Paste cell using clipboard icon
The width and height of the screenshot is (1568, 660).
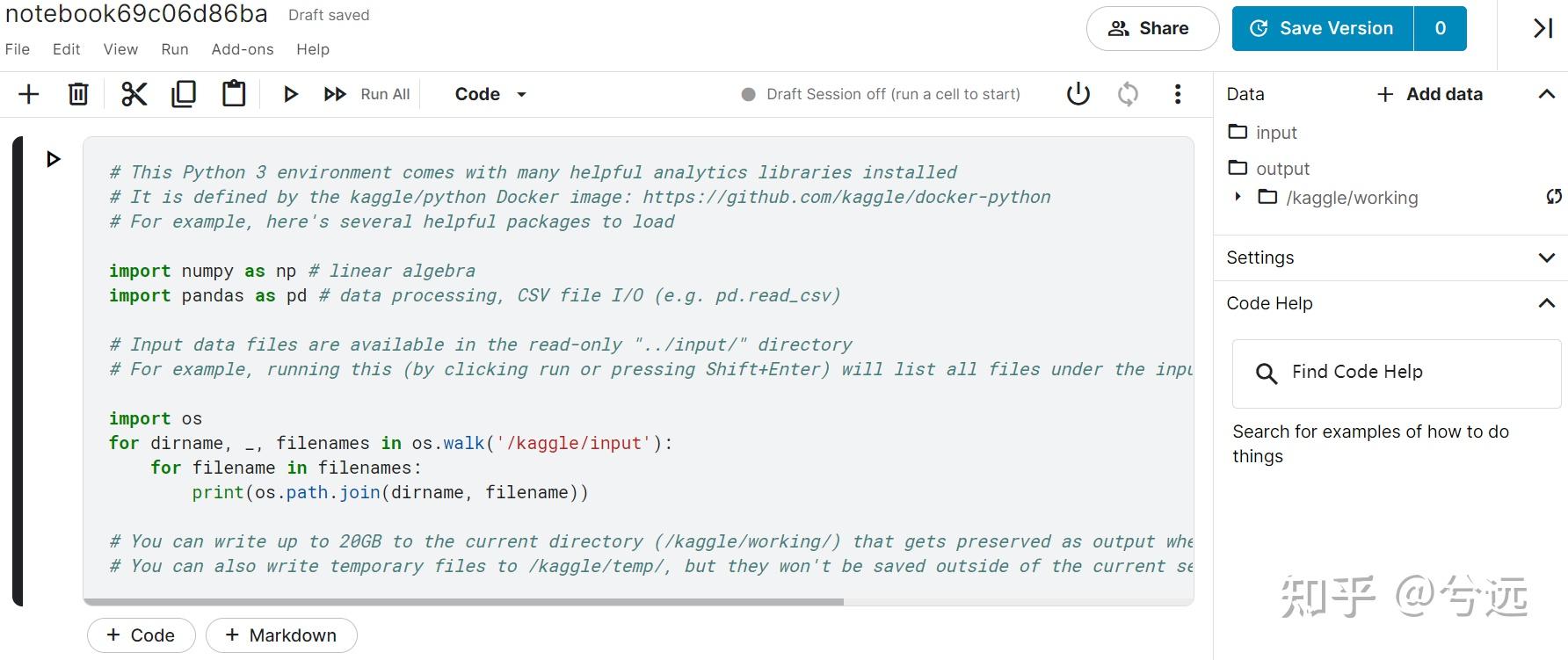[x=234, y=94]
